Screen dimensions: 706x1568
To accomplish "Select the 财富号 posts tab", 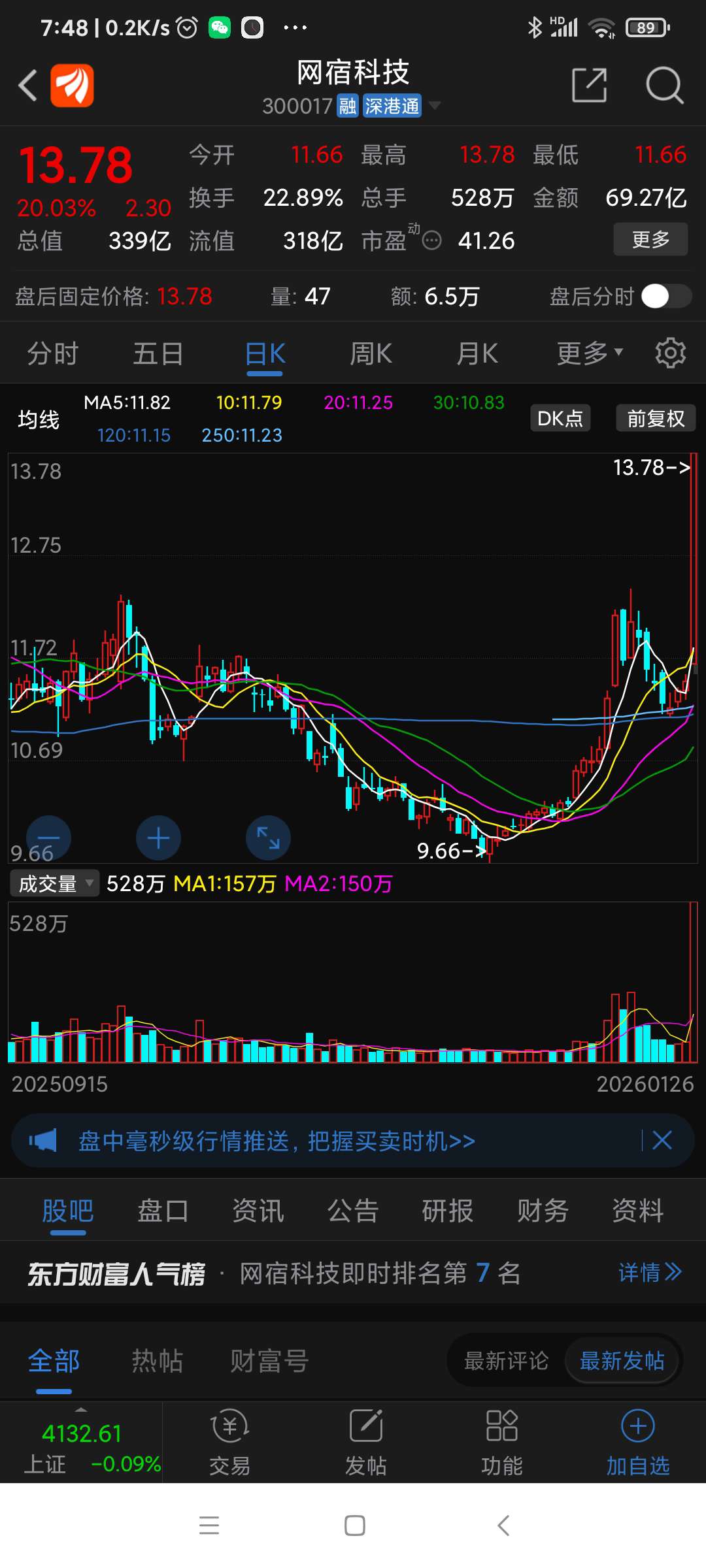I will (x=269, y=1361).
